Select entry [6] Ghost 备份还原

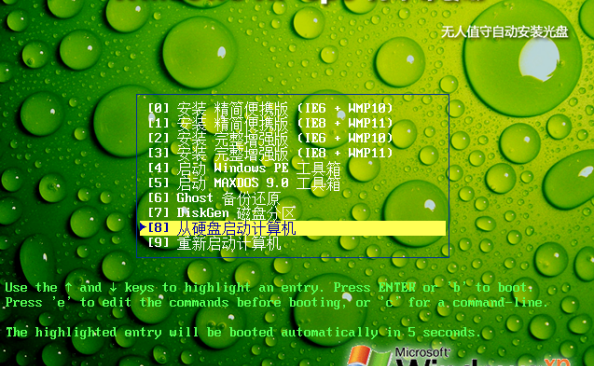point(214,198)
